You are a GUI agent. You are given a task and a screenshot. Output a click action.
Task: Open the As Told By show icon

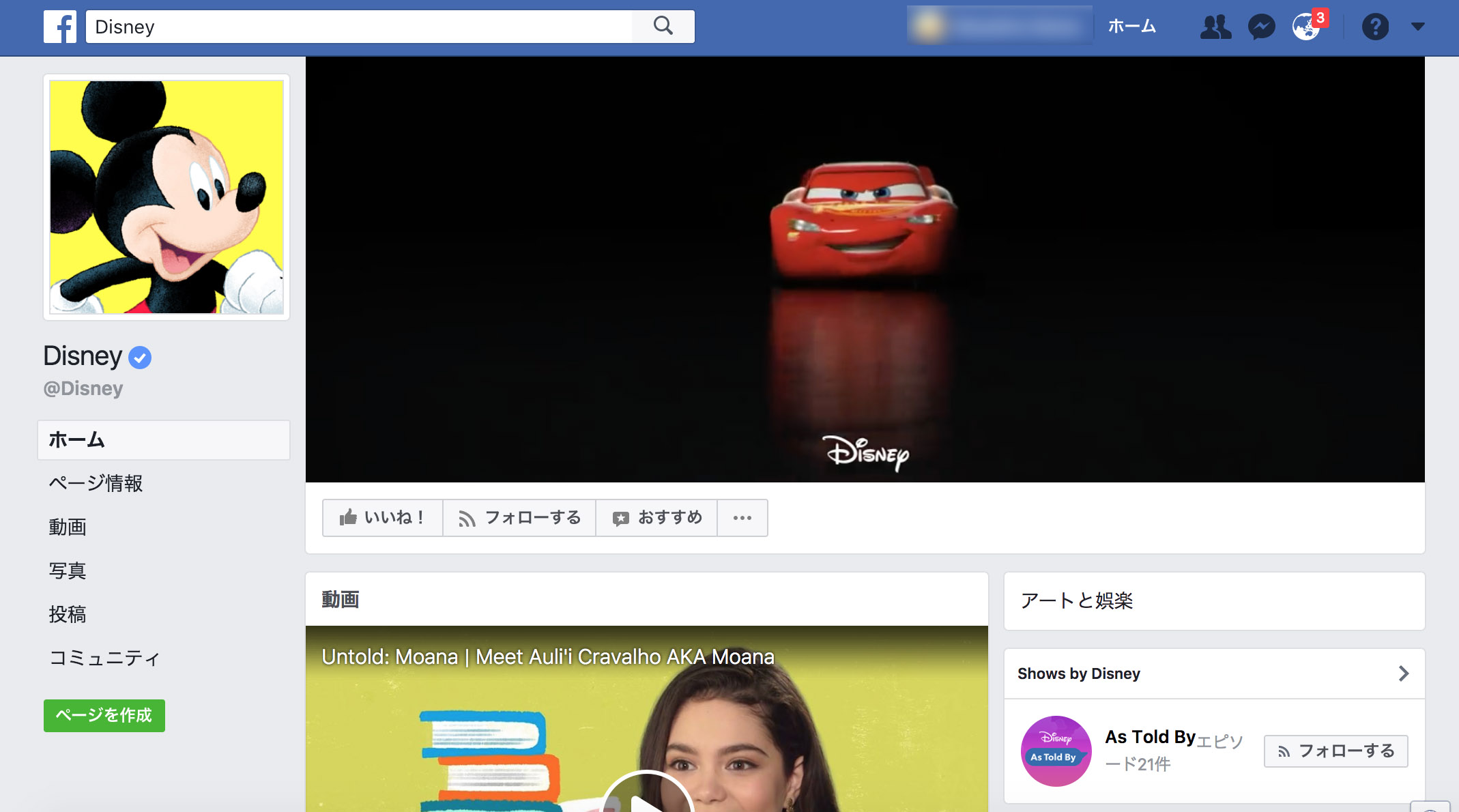tap(1056, 751)
